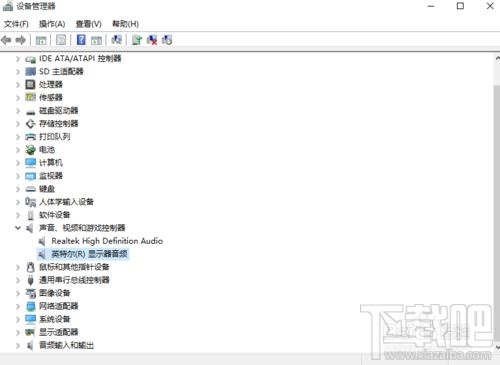Select the 通用串行总线控制器 label
This screenshot has width=500, height=365.
point(74,280)
